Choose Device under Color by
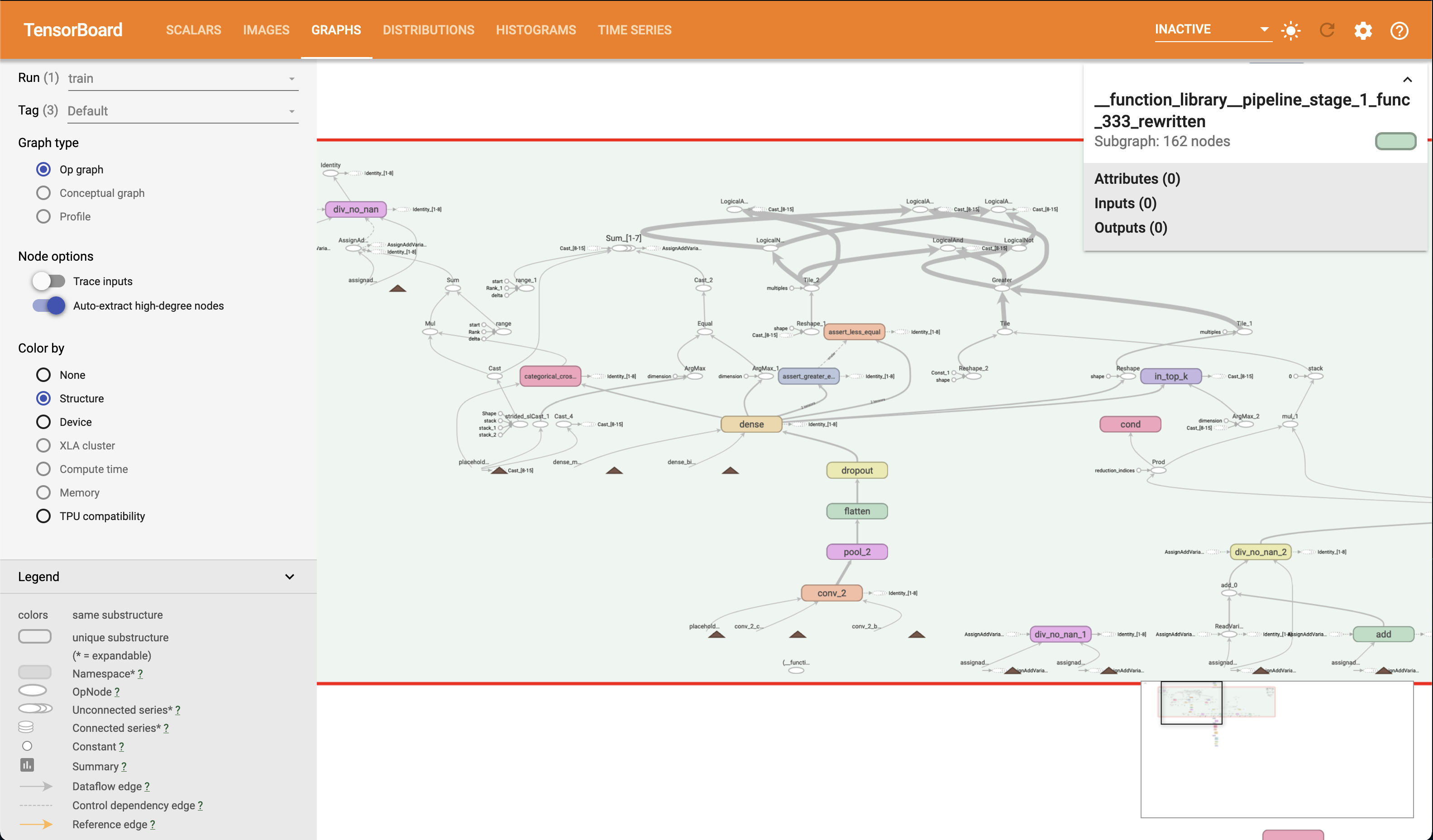The width and height of the screenshot is (1433, 840). 43,422
